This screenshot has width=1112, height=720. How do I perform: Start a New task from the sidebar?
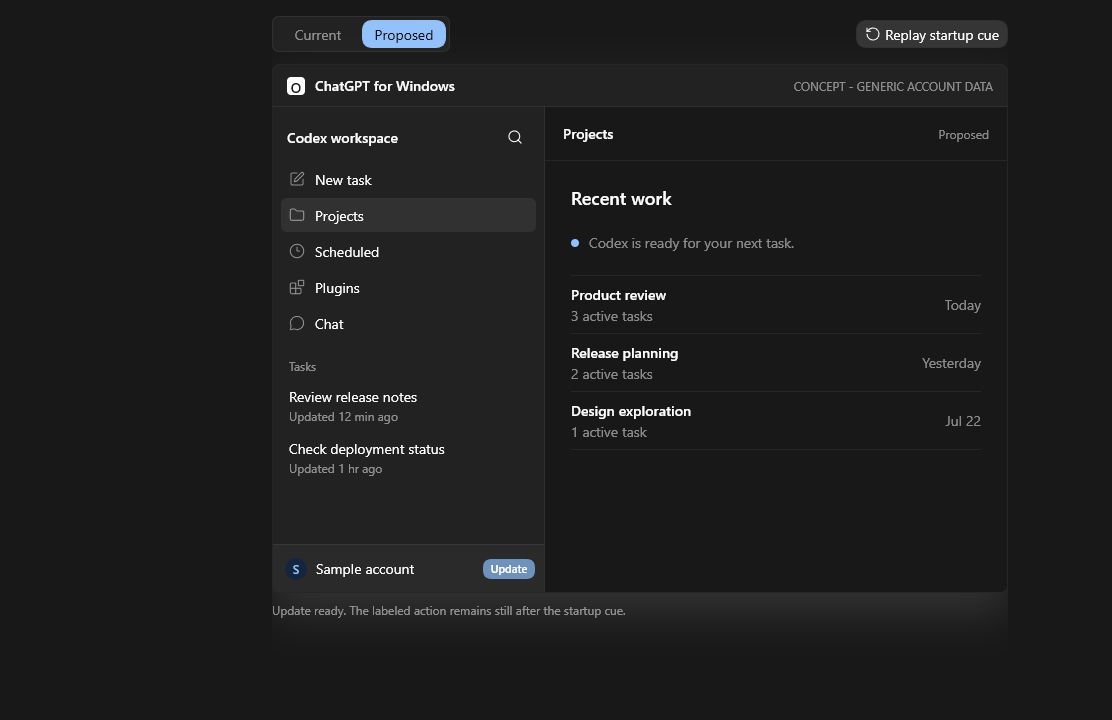[x=408, y=180]
